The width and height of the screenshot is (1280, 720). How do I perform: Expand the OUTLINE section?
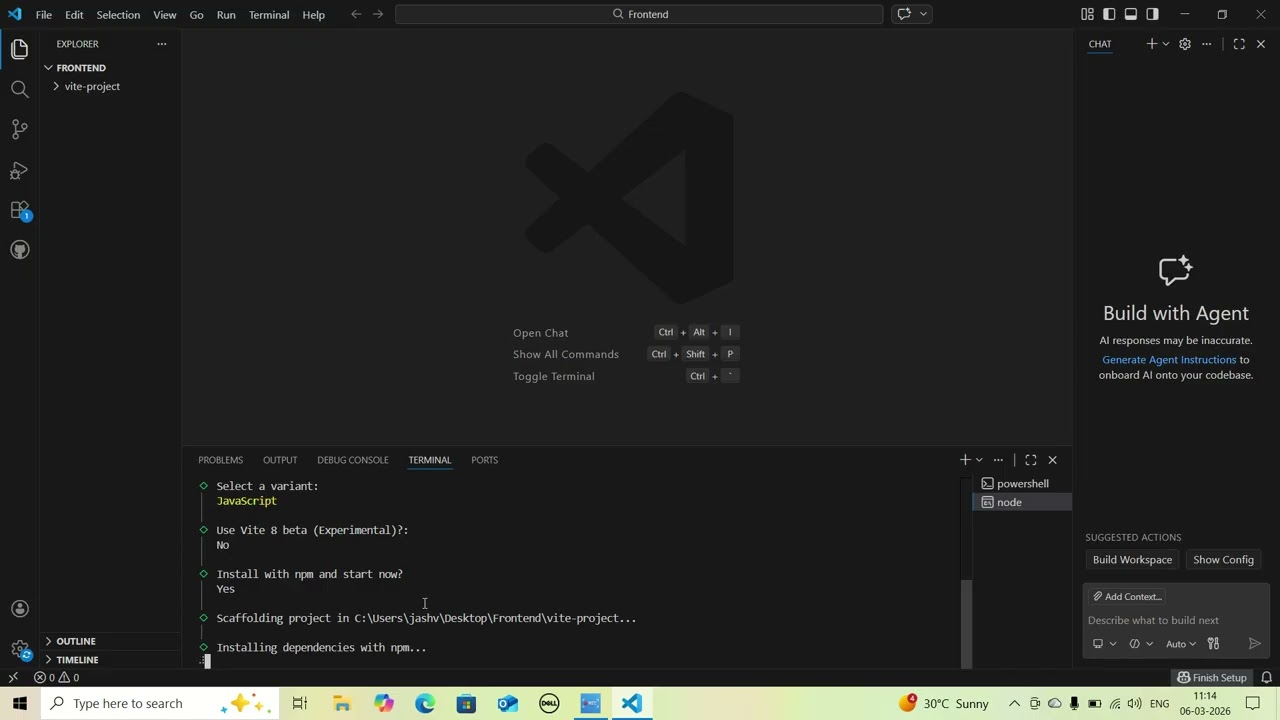[x=110, y=641]
